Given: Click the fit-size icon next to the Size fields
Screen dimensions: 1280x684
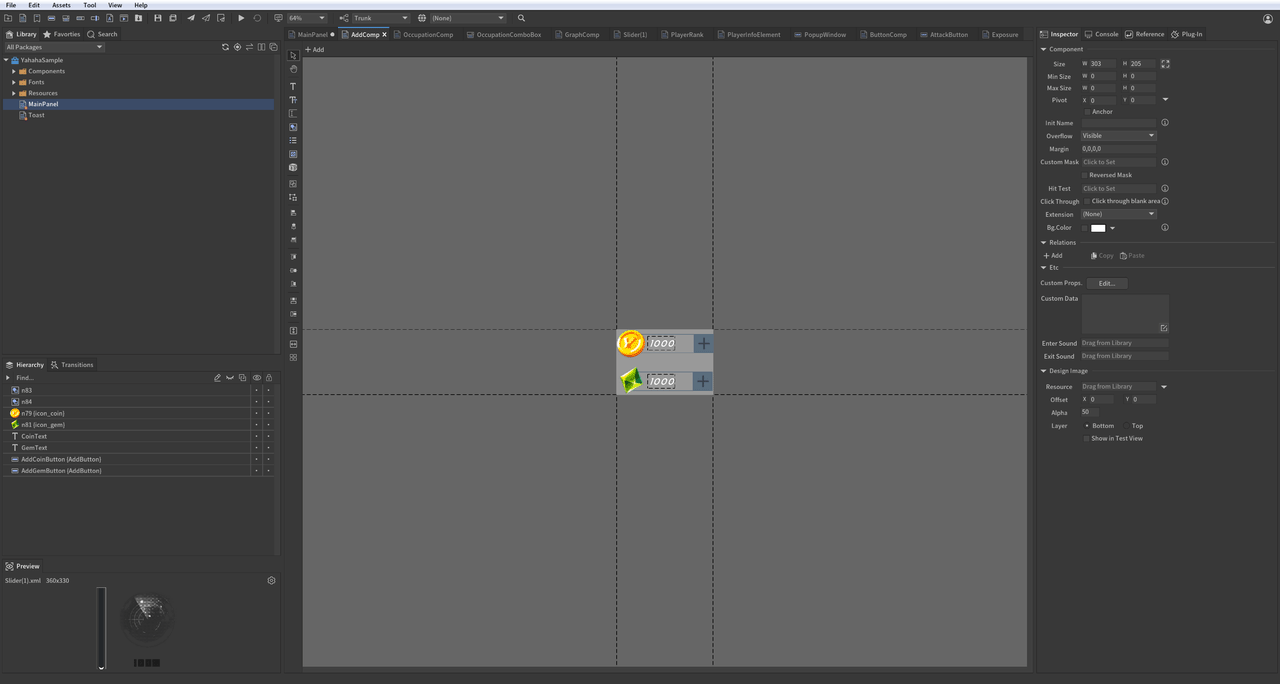Looking at the screenshot, I should 1165,64.
